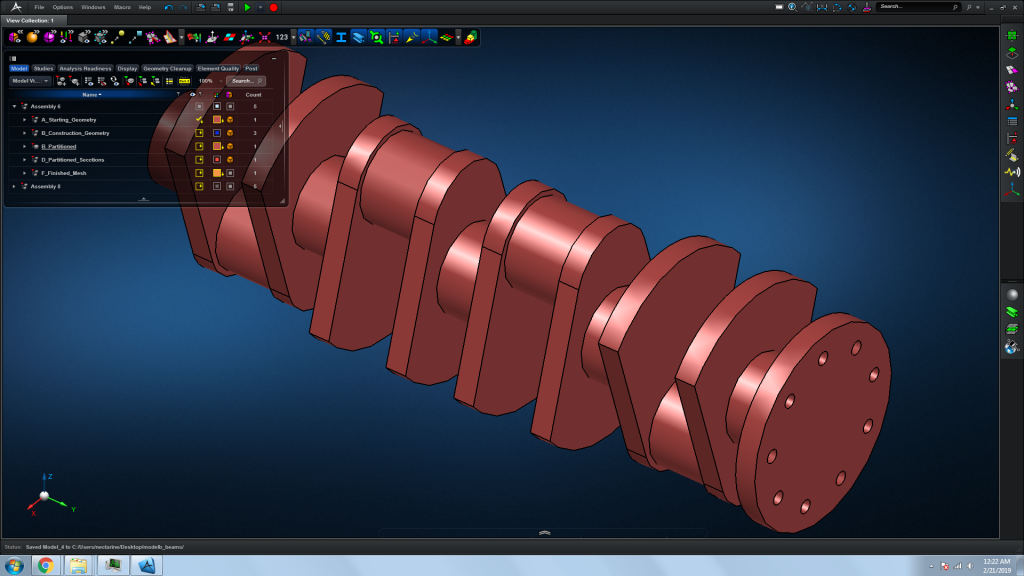This screenshot has width=1024, height=576.
Task: Open the File menu
Action: coord(39,7)
